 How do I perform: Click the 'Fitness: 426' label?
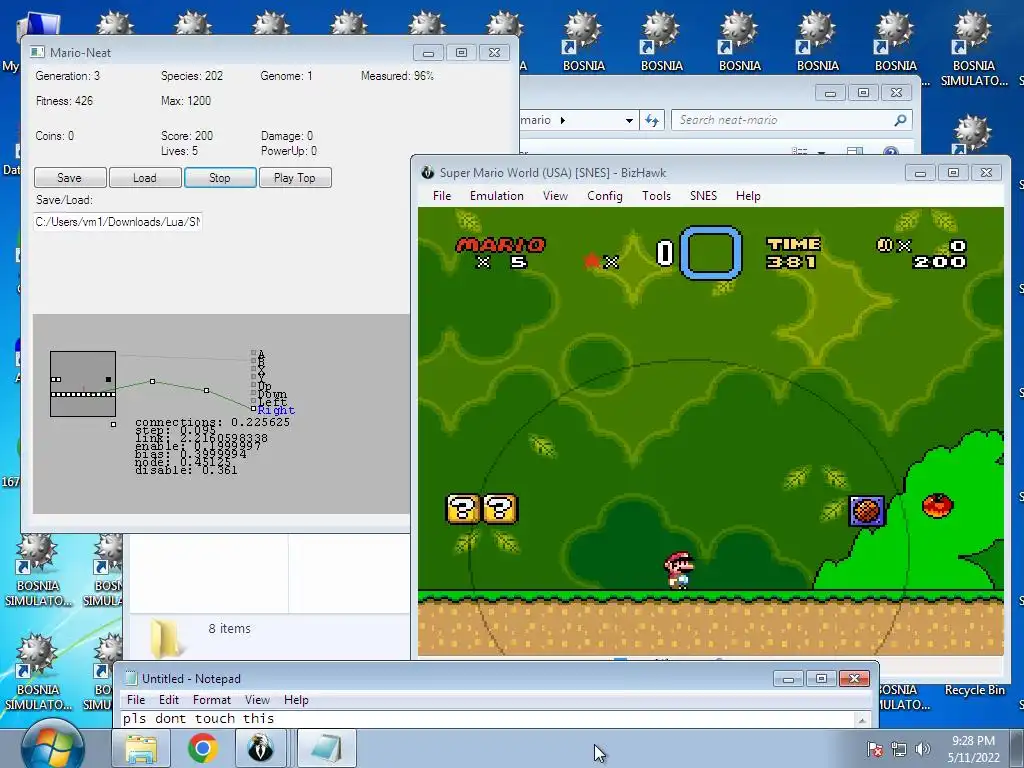click(65, 101)
